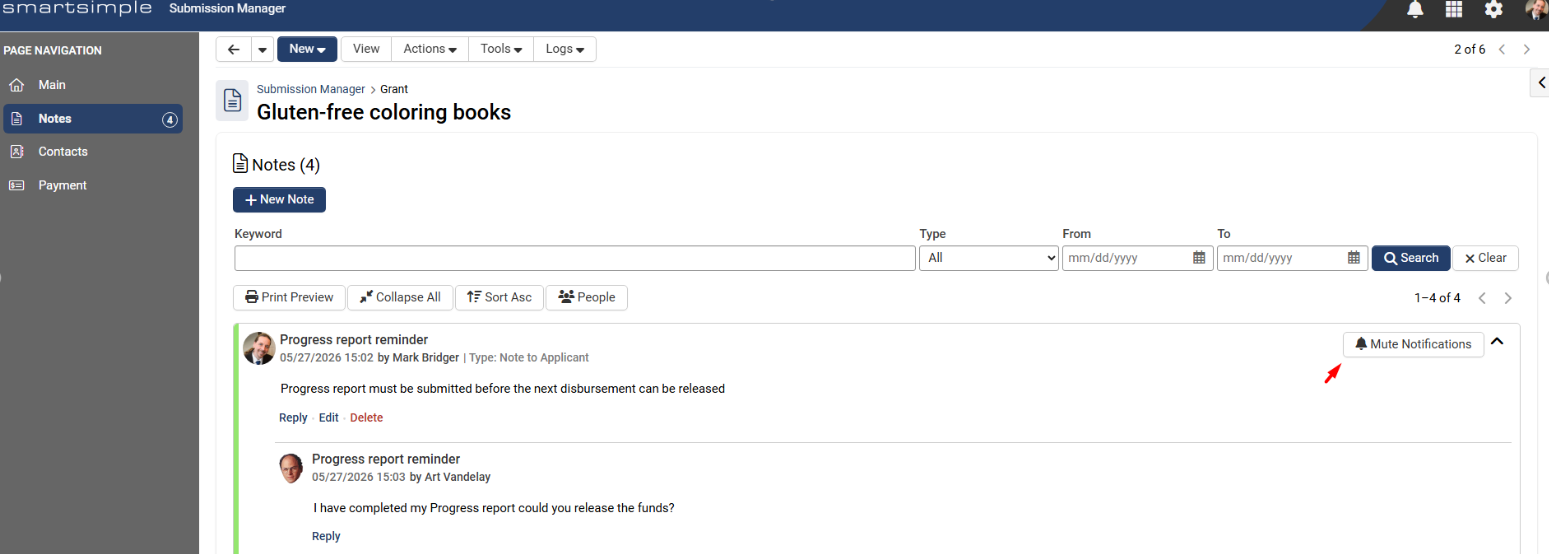Open the apps grid menu icon
This screenshot has height=554, width=1549.
click(1454, 9)
